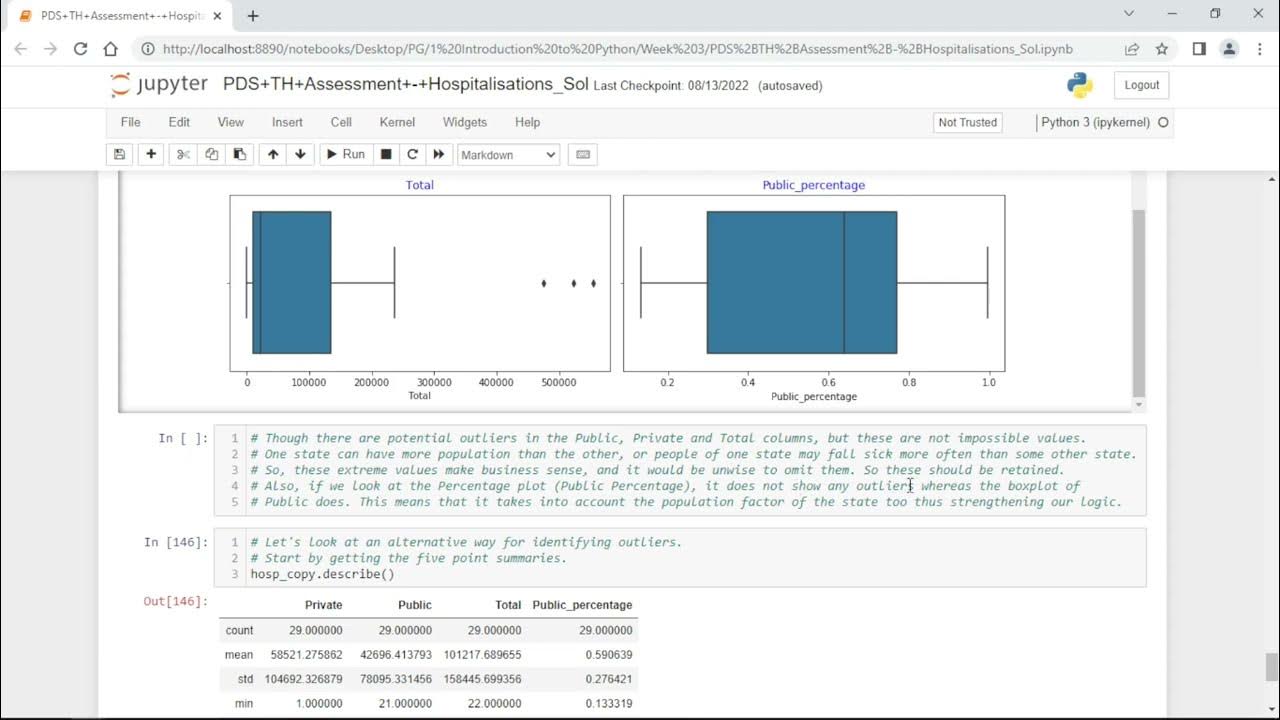
Task: Open the File menu
Action: (x=130, y=122)
